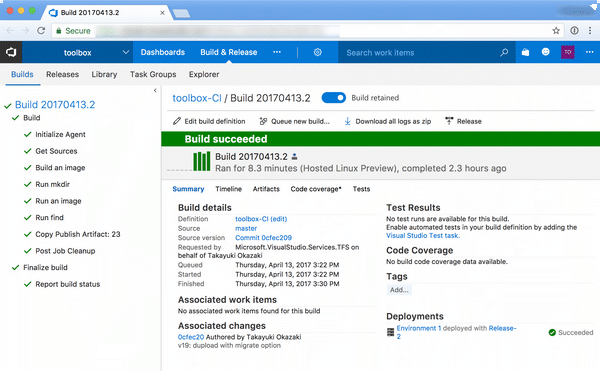
Task: Select Build 20170413.2 in the tree
Action: point(55,105)
